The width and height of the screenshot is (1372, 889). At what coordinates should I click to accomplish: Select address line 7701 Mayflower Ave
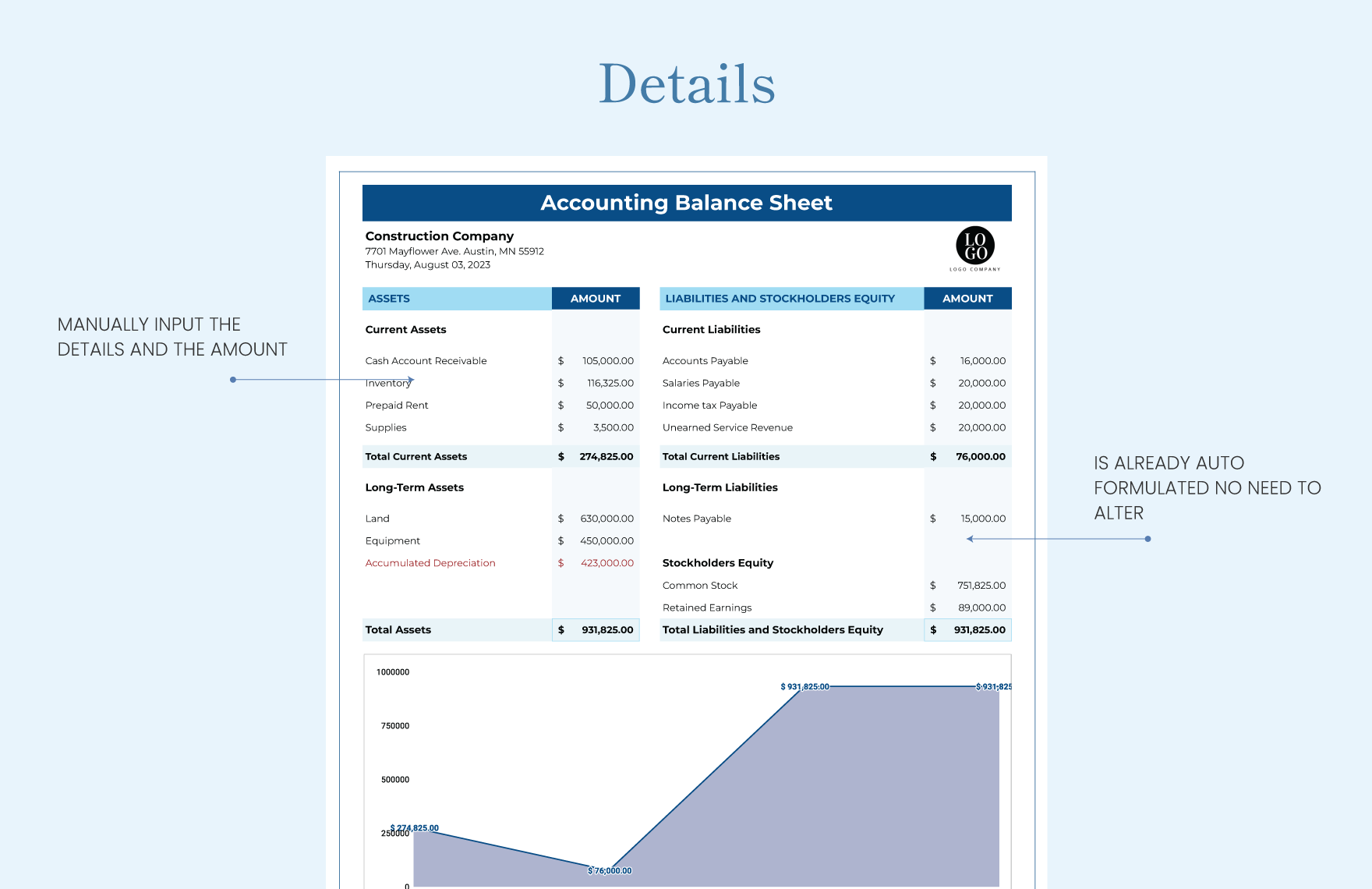tap(454, 251)
